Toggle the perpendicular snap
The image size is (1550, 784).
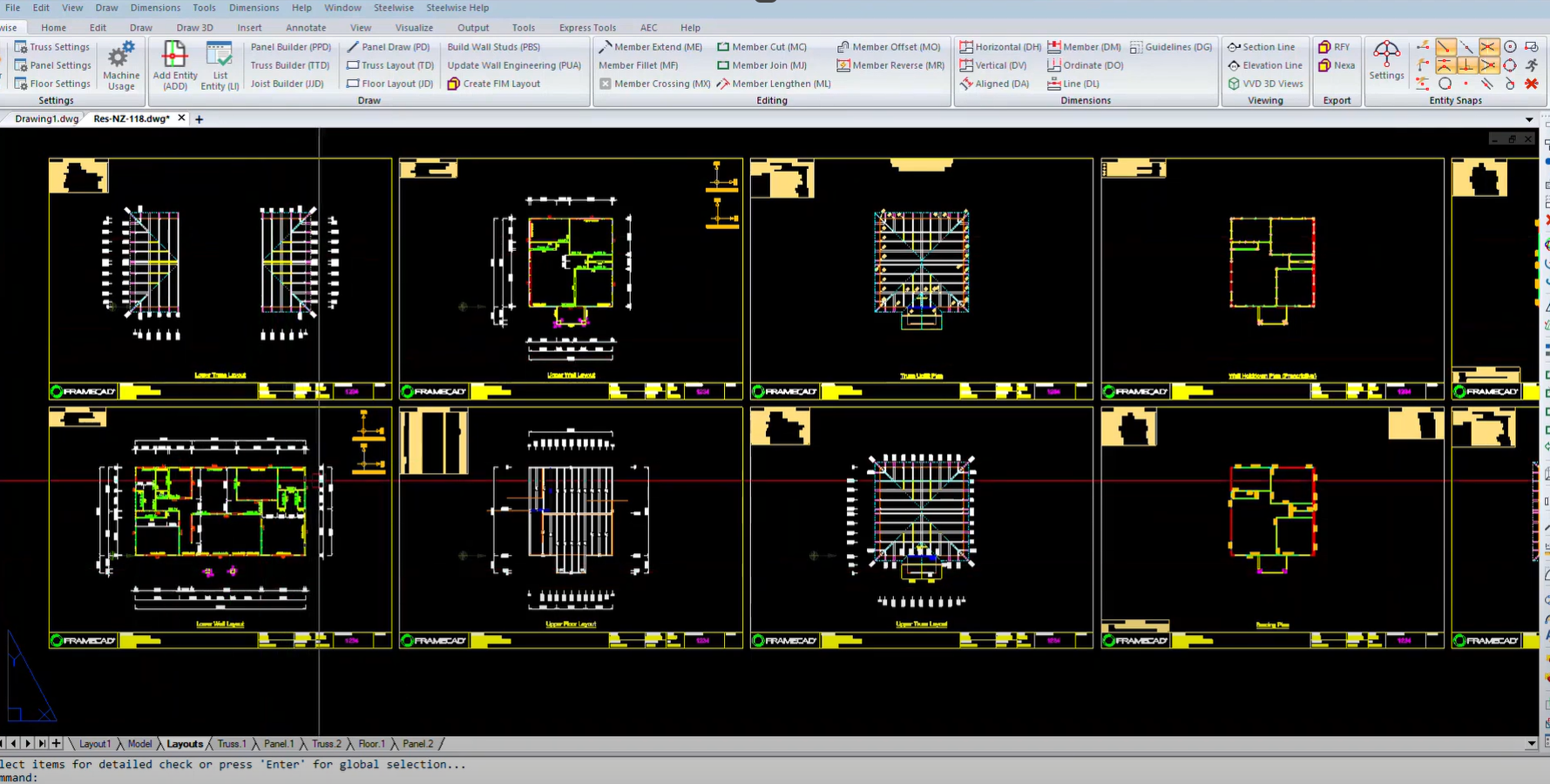pyautogui.click(x=1465, y=66)
